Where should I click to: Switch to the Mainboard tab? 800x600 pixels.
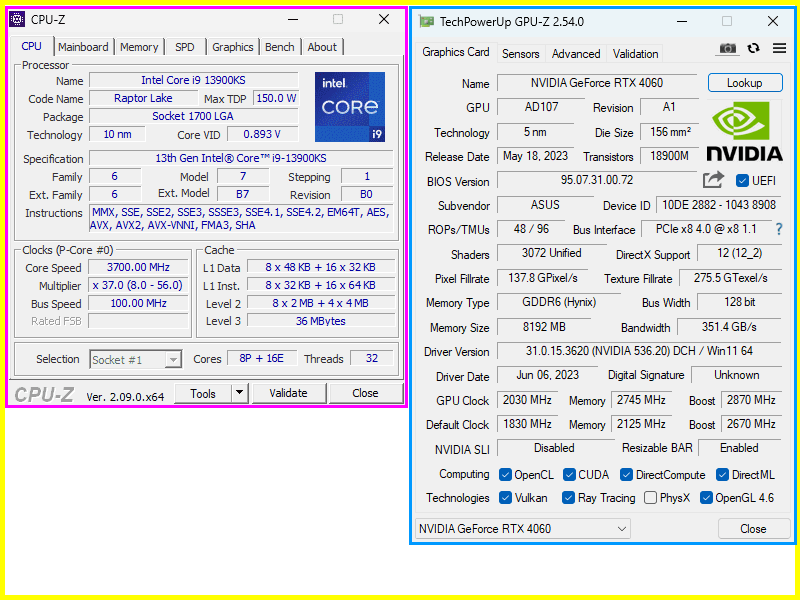(x=83, y=47)
